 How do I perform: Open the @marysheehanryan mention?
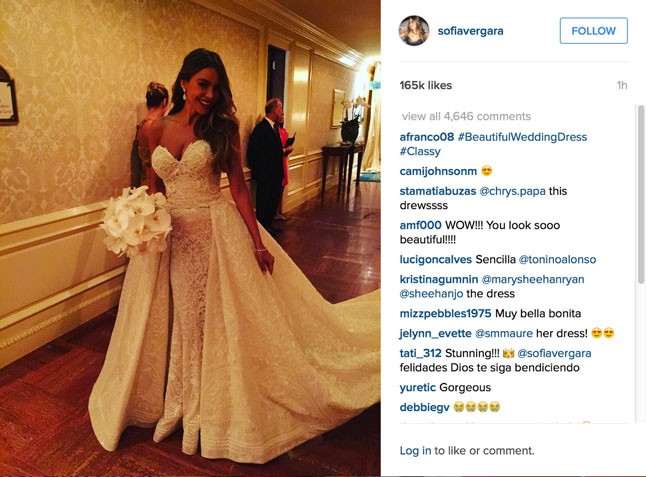click(533, 279)
